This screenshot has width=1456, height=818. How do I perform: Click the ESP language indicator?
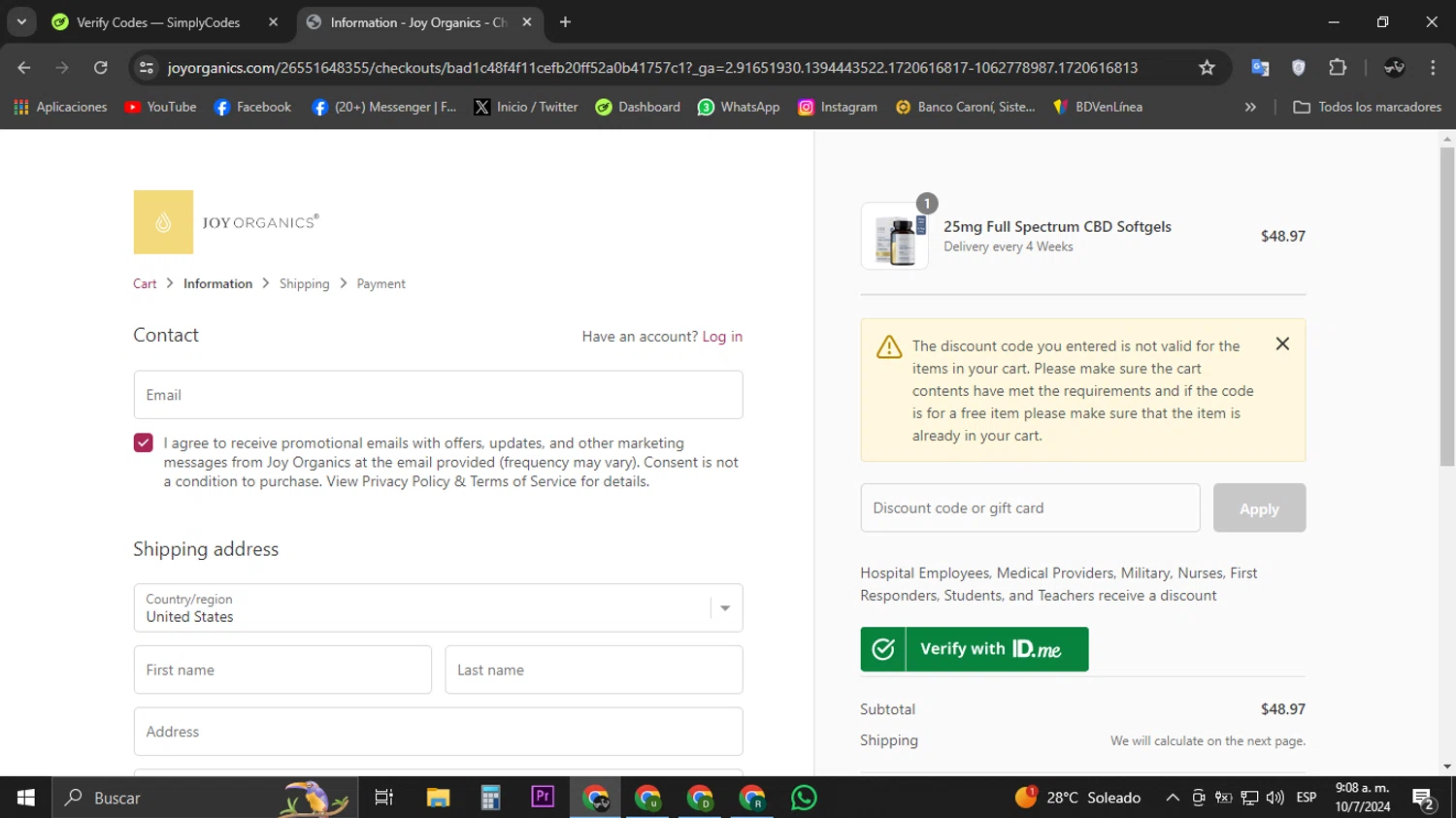click(1307, 798)
